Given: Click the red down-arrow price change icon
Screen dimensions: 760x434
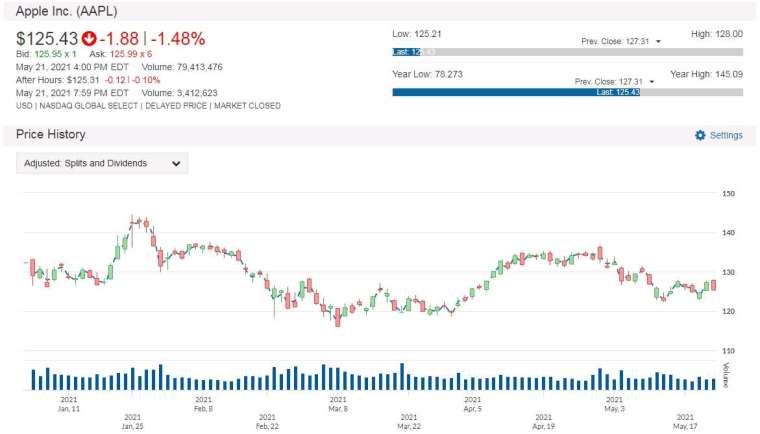Looking at the screenshot, I should (89, 38).
